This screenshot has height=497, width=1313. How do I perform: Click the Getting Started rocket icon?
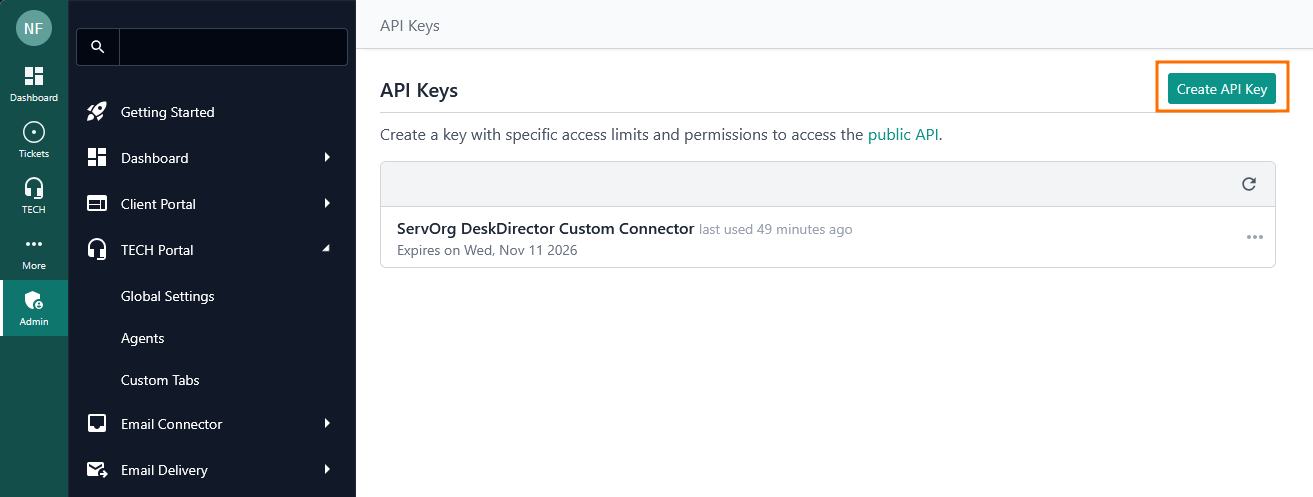97,112
